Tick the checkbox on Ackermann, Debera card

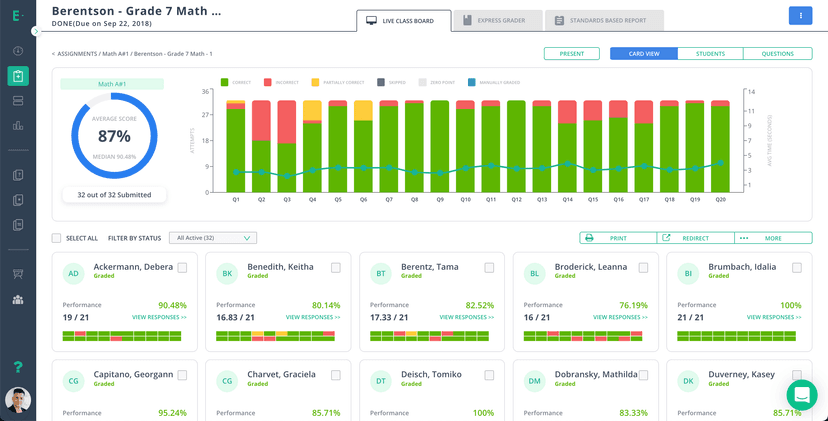point(182,268)
